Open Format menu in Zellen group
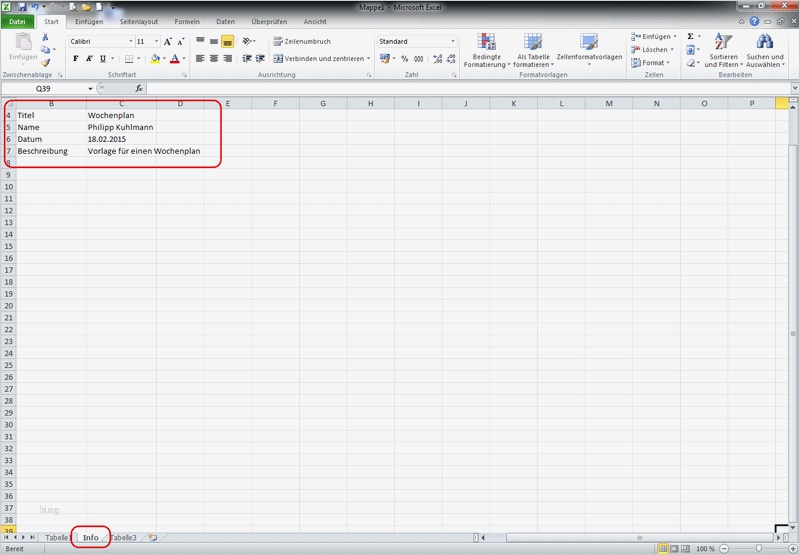The width and height of the screenshot is (800, 555). [650, 63]
